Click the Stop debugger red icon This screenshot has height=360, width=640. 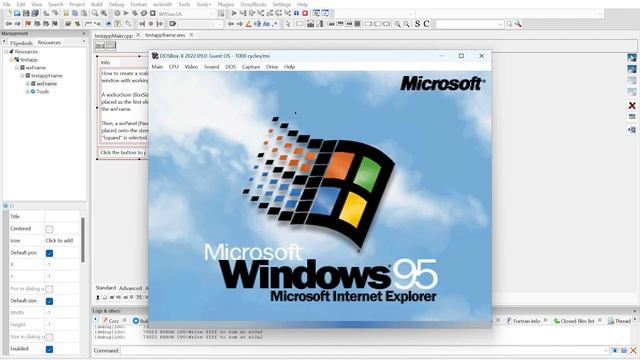[305, 13]
